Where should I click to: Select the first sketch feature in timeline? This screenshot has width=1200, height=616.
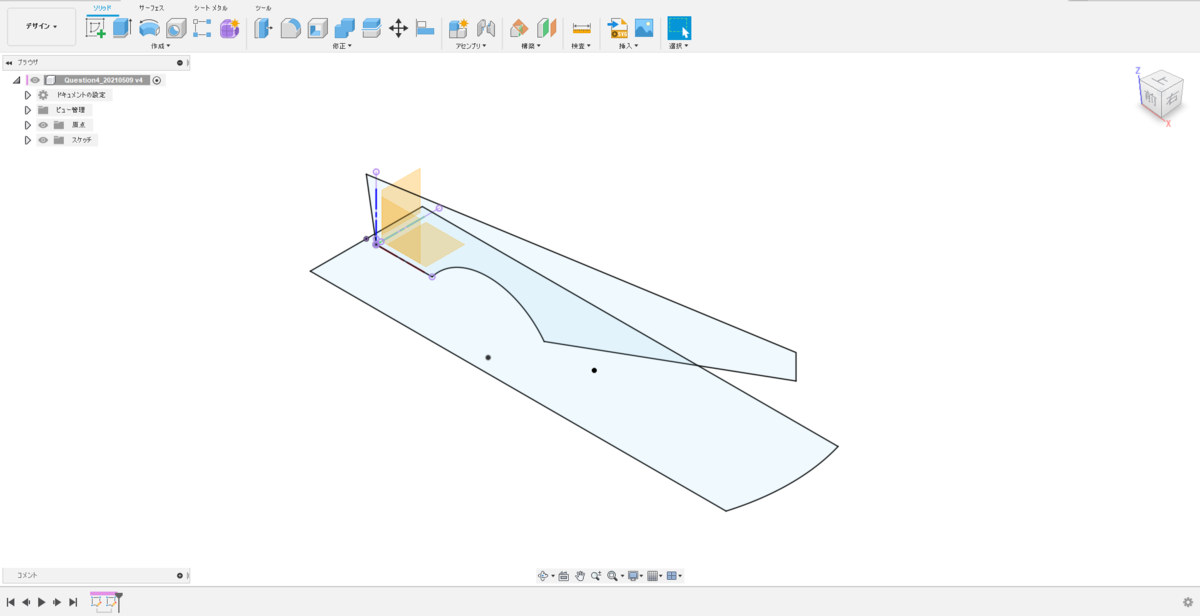(97, 603)
